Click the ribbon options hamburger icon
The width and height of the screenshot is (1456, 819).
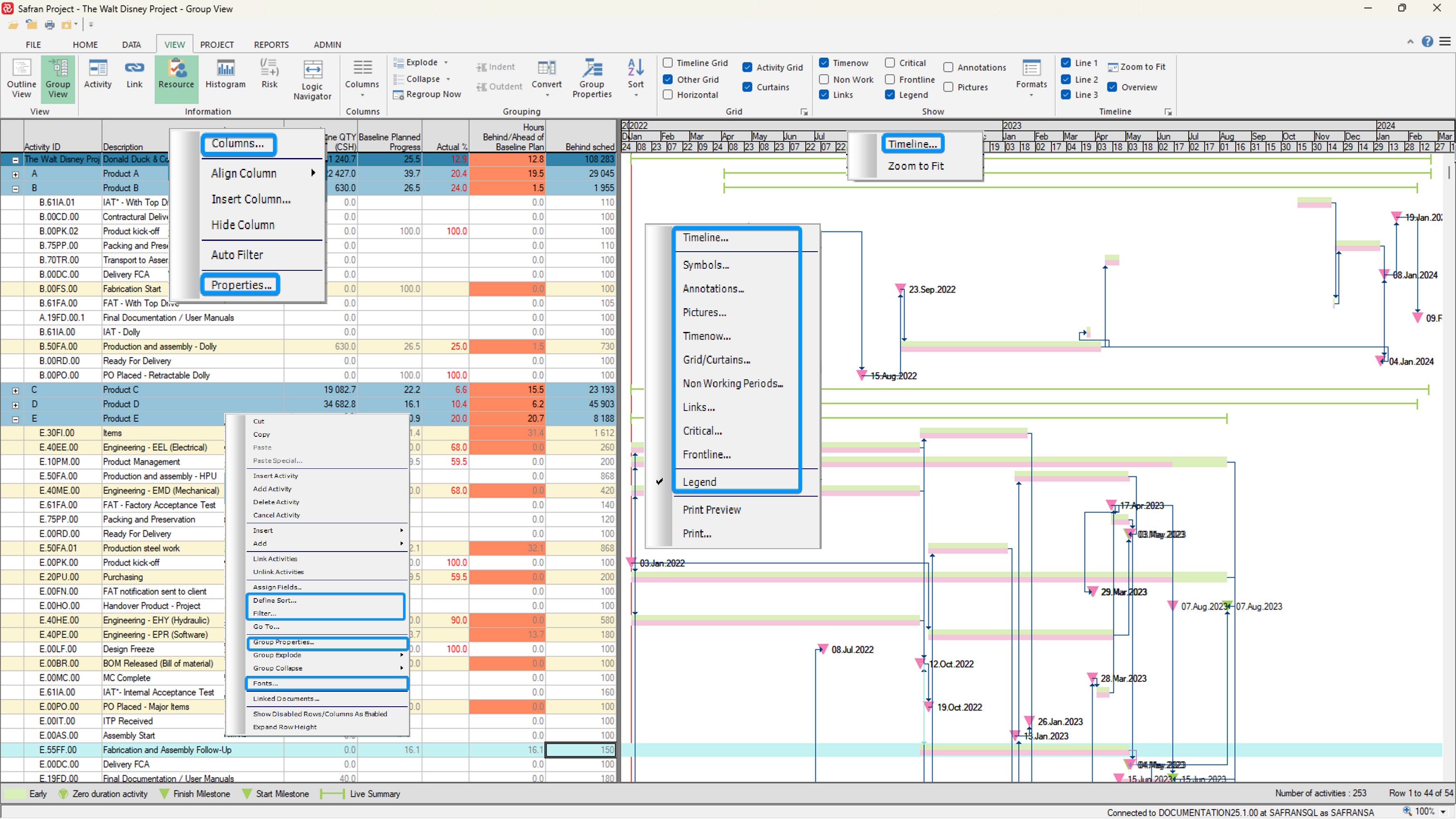tap(1445, 41)
